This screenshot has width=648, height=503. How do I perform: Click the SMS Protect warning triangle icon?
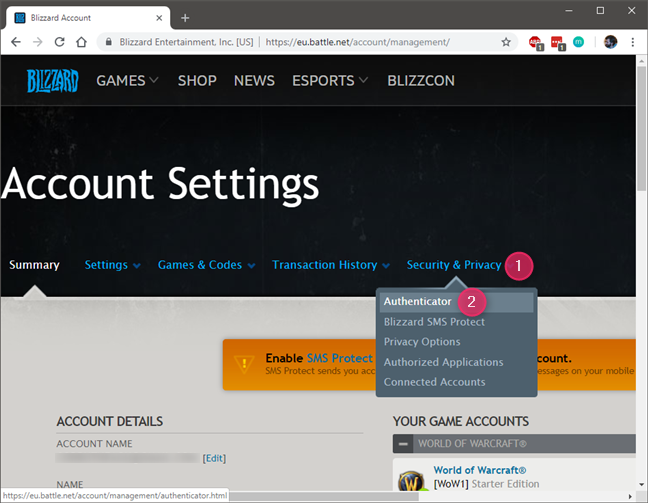244,364
